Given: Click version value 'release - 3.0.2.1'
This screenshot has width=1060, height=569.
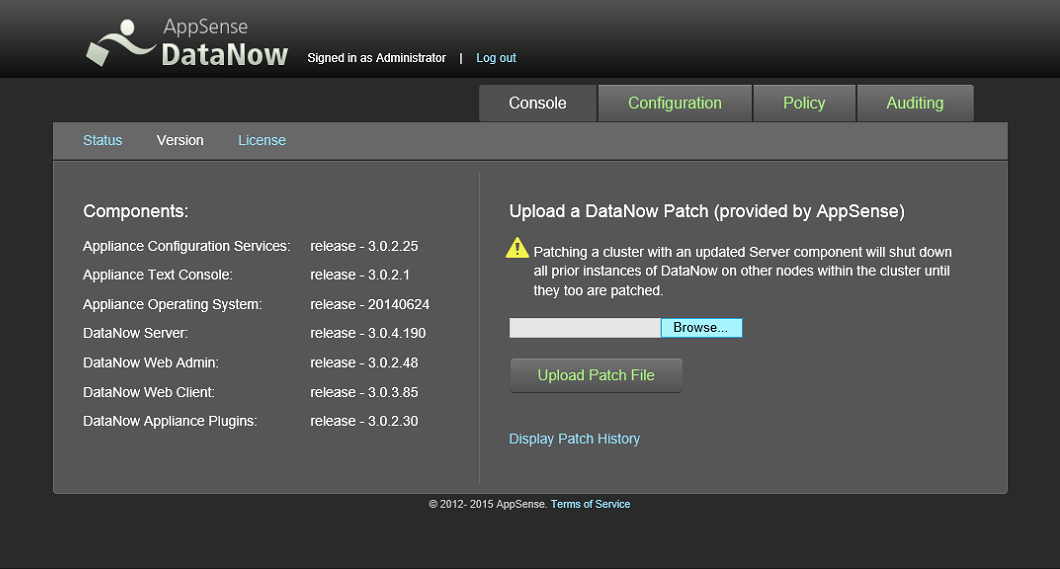Looking at the screenshot, I should pos(360,275).
